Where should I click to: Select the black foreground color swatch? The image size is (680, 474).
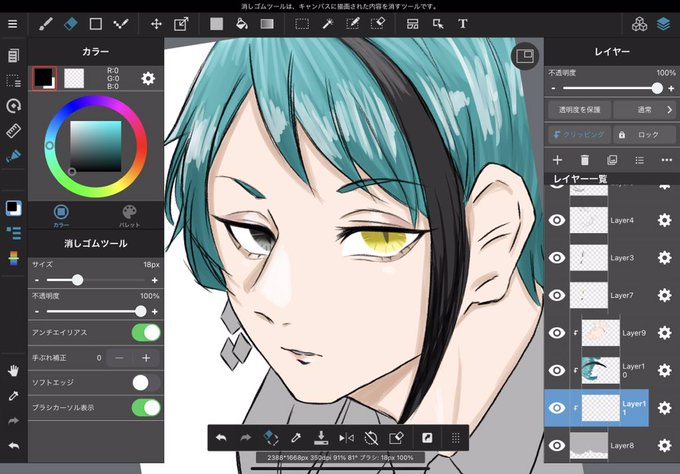click(x=44, y=78)
